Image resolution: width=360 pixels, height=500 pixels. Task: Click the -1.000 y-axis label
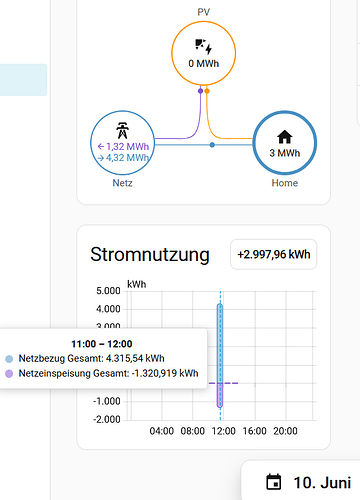[107, 401]
